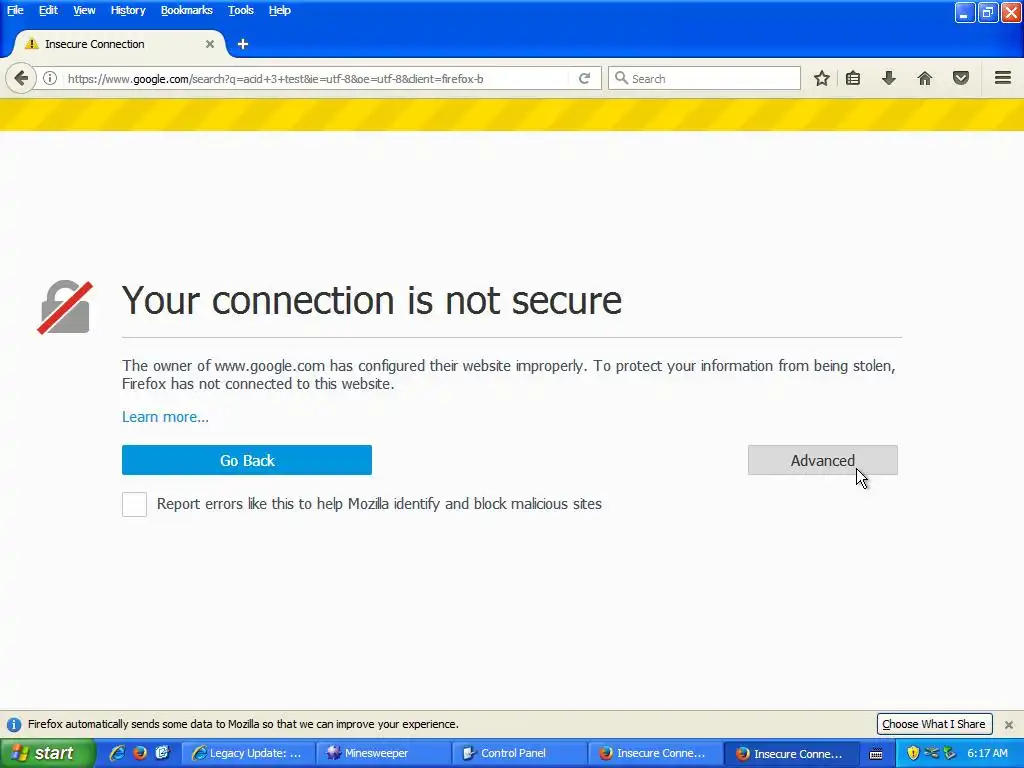This screenshot has height=768, width=1024.
Task: Close the Insecure Connection tab
Action: pos(210,44)
